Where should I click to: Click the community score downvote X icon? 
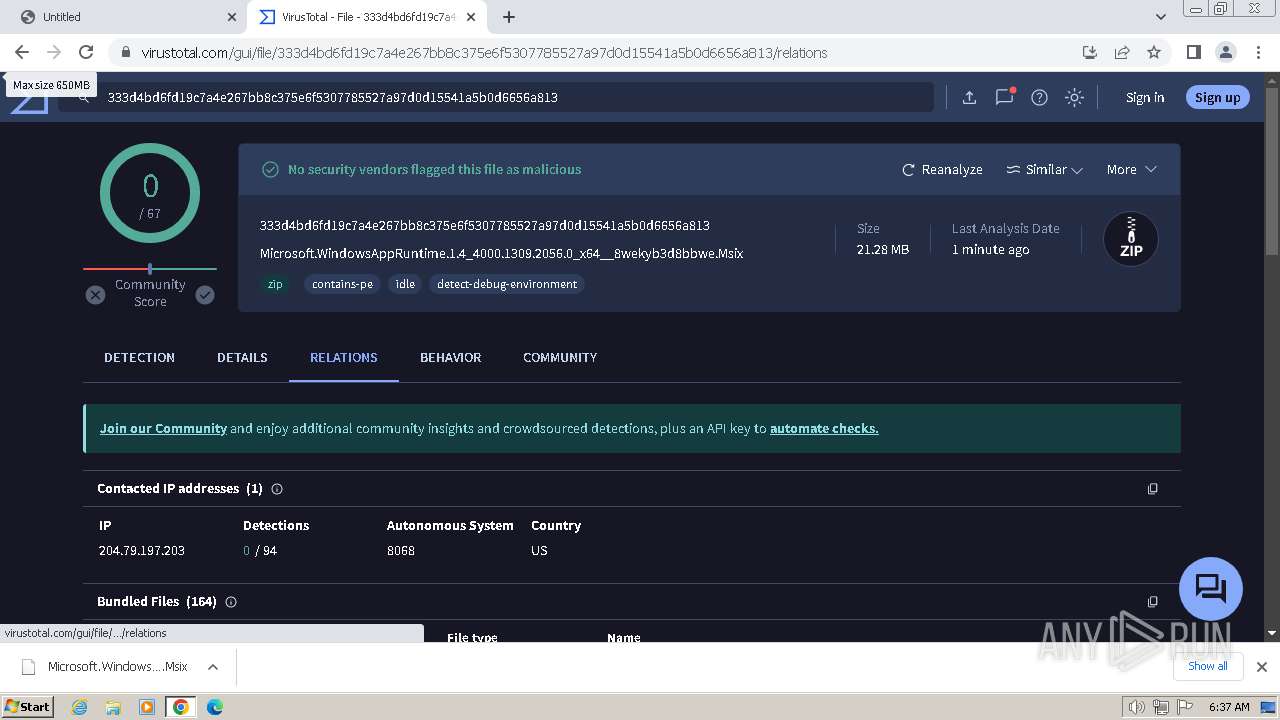tap(95, 295)
